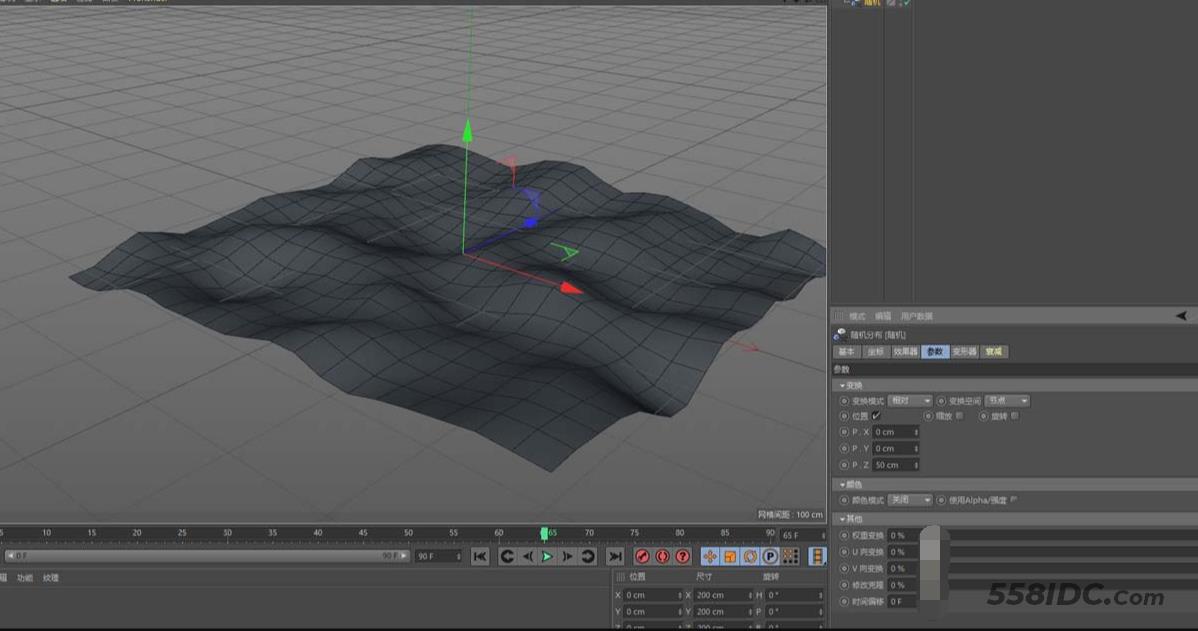Click the stepper arrows on P . Z field
Image resolution: width=1198 pixels, height=631 pixels.
click(916, 465)
